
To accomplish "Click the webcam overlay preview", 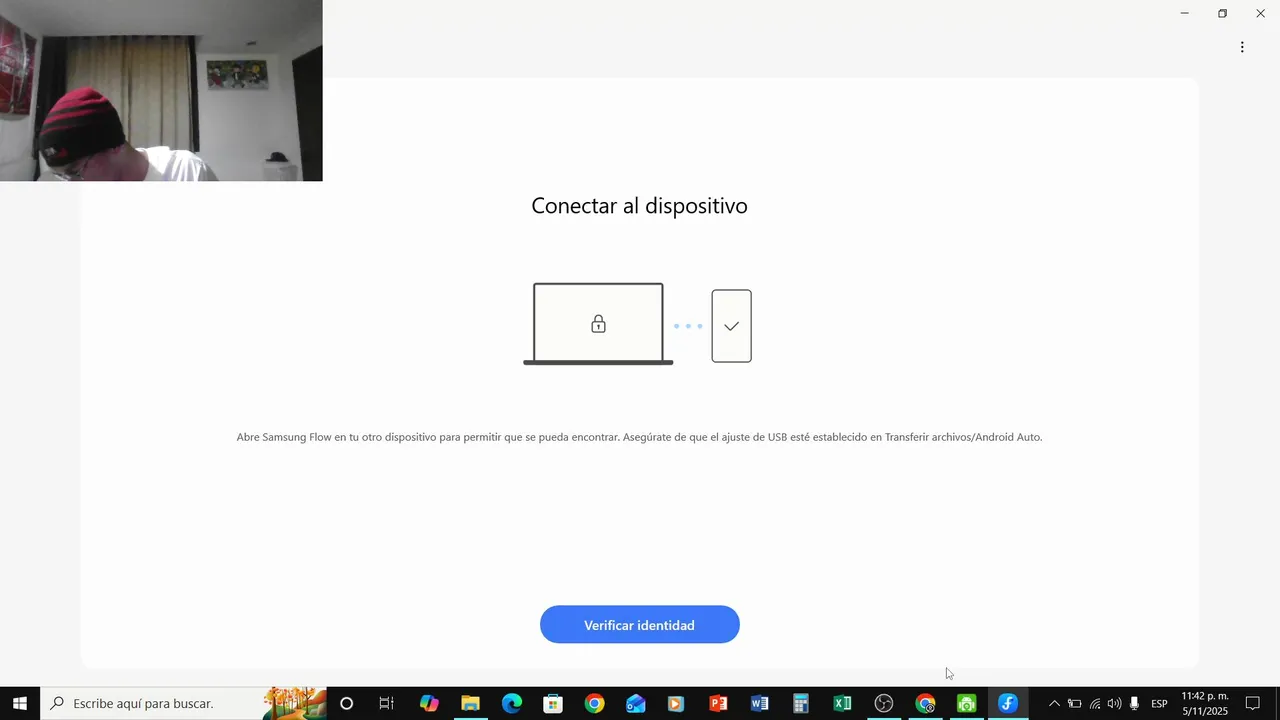I will 161,90.
